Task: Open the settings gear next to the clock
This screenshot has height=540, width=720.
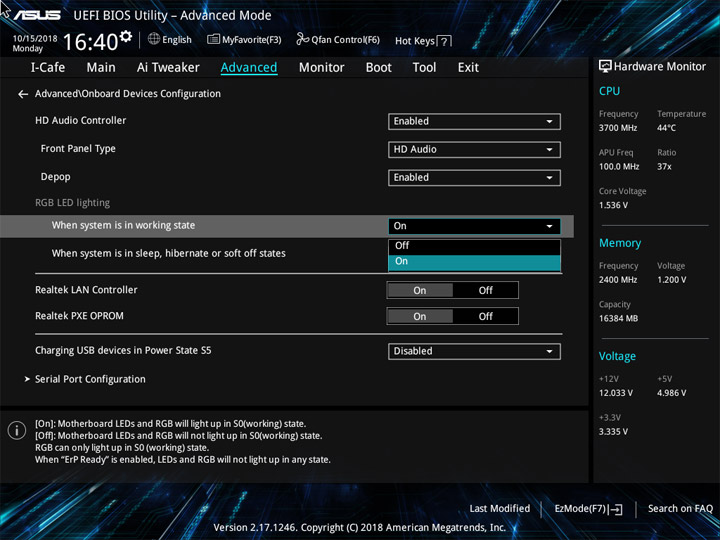Action: [x=125, y=36]
